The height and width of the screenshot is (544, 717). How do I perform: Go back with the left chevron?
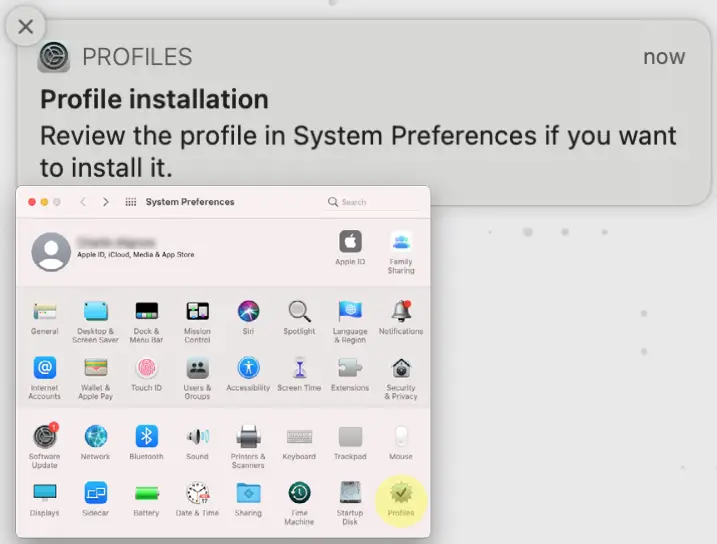click(x=83, y=202)
